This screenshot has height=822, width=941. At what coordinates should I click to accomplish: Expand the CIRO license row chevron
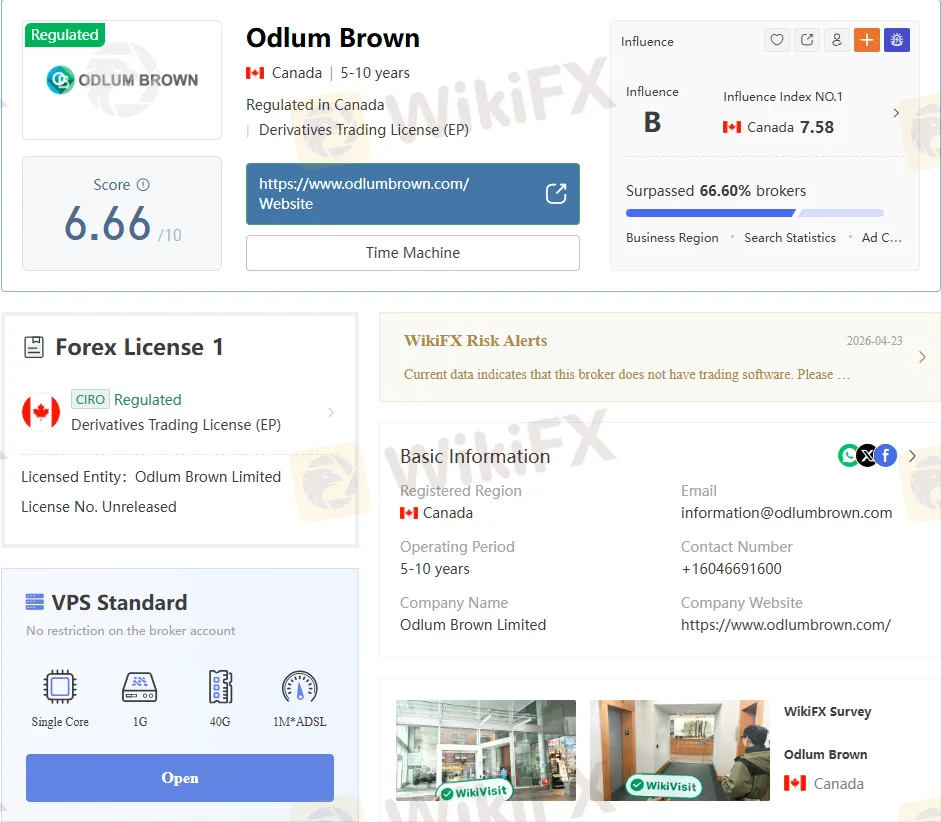coord(331,412)
